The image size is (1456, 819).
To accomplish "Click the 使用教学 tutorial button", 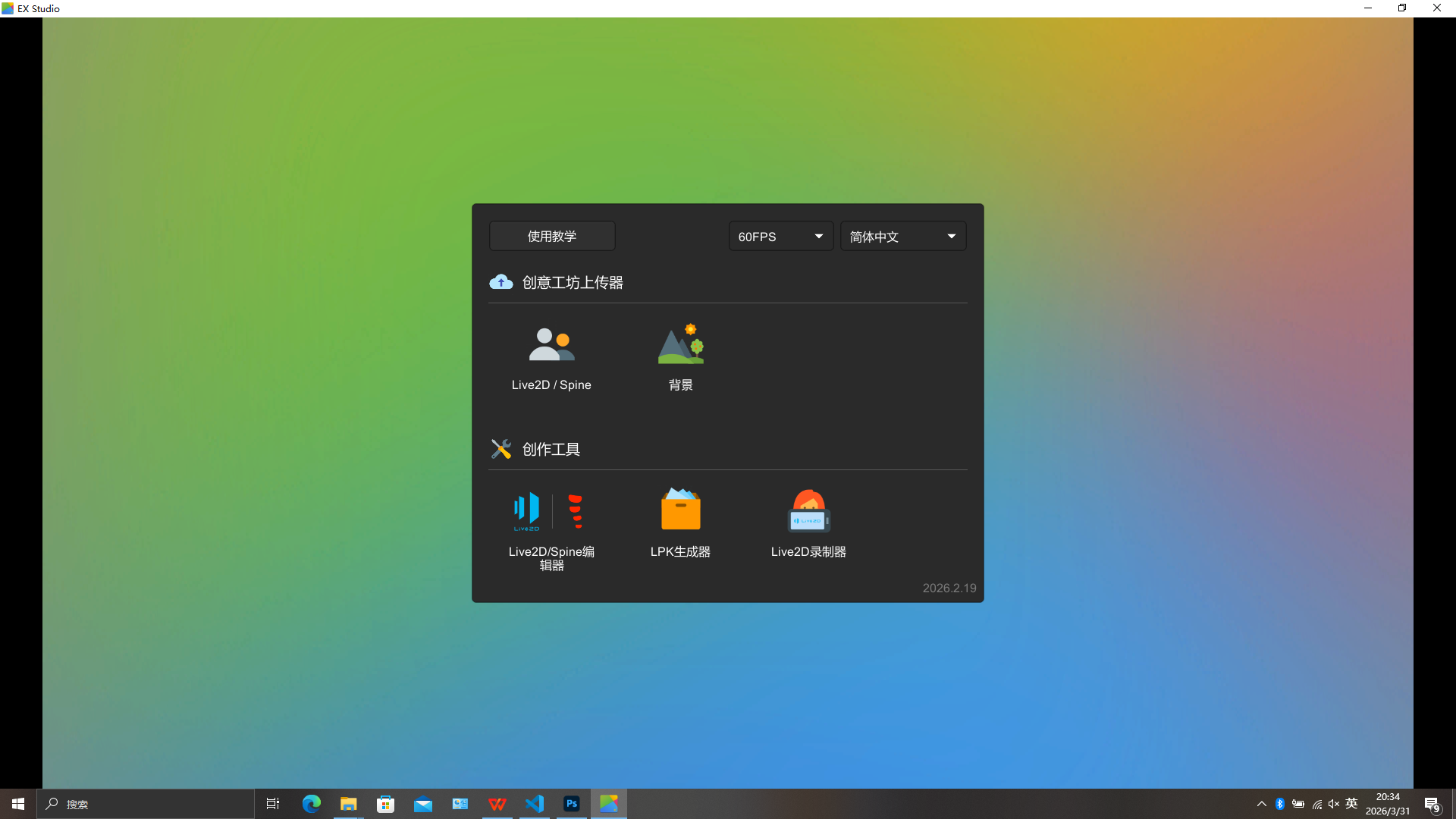I will (552, 237).
